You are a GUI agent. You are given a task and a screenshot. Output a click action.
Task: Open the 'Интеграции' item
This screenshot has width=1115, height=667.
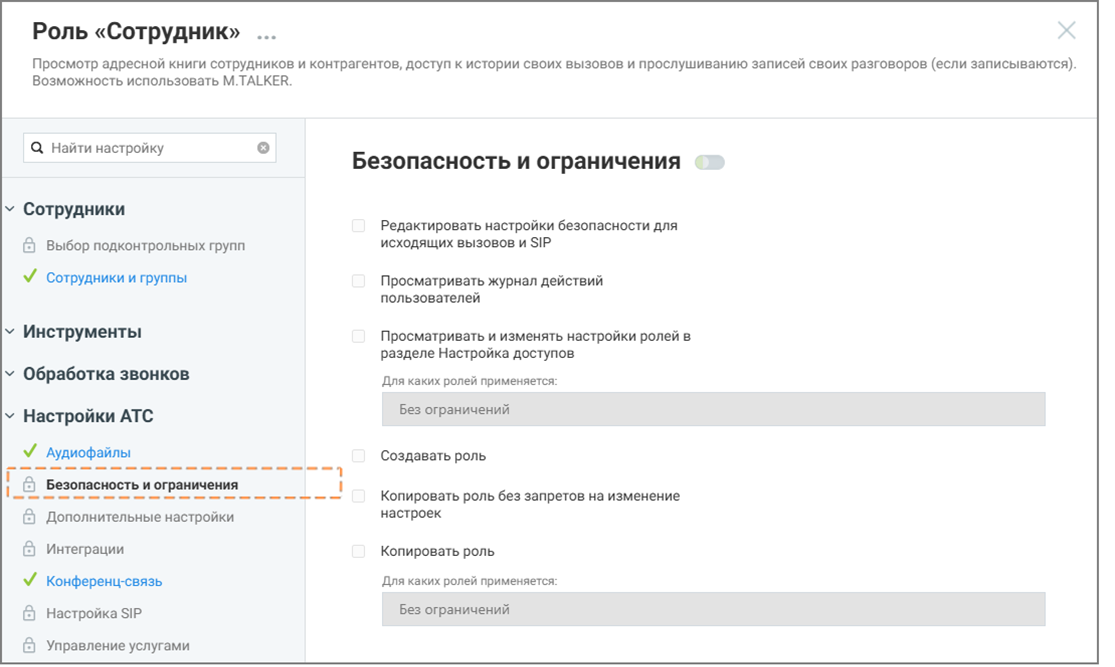coord(85,549)
